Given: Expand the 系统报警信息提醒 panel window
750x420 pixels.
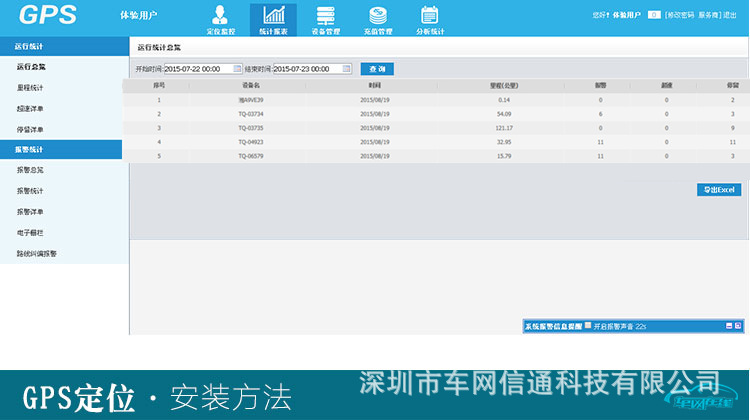Looking at the screenshot, I should click(x=738, y=326).
